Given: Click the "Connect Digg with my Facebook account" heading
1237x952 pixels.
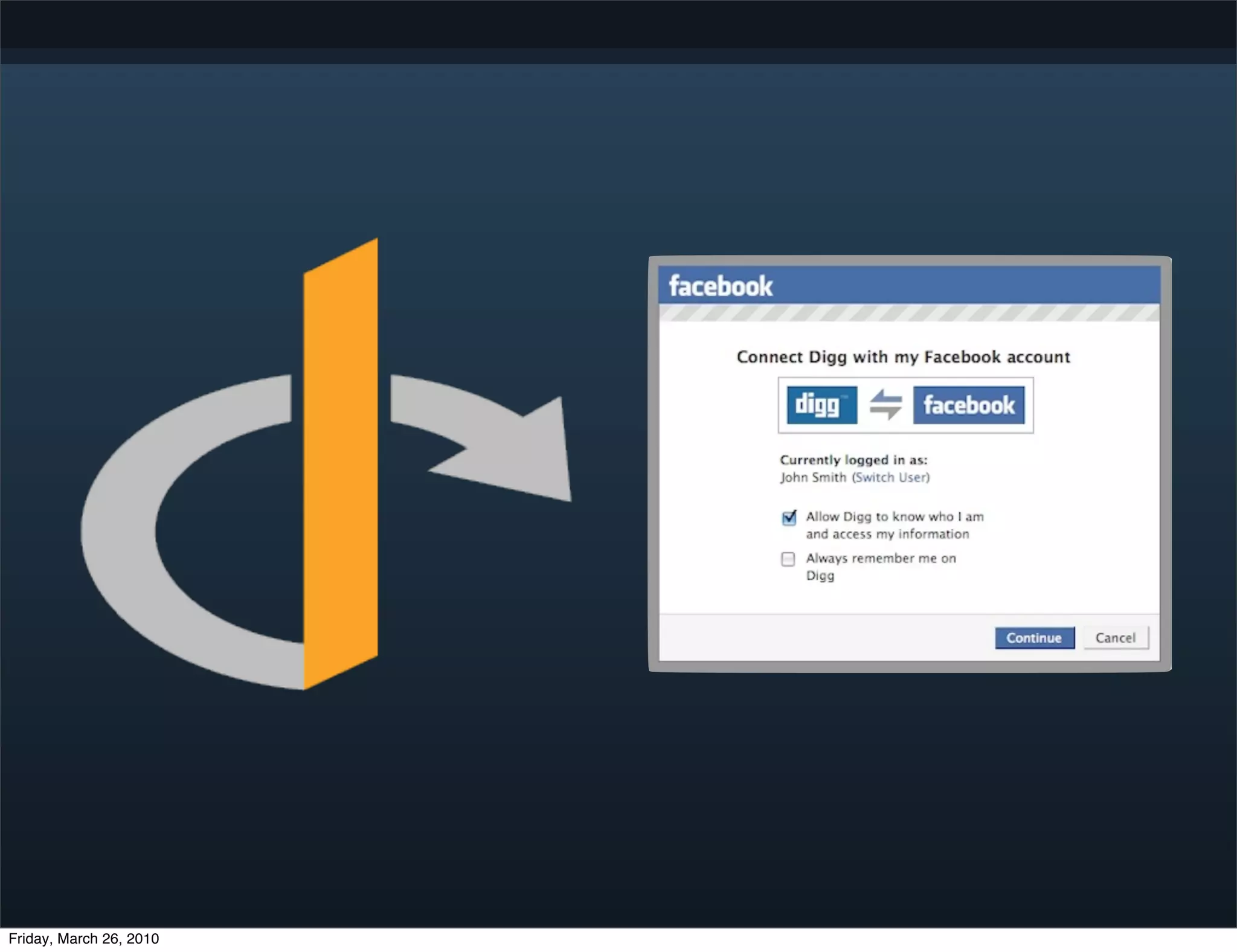Looking at the screenshot, I should [903, 357].
